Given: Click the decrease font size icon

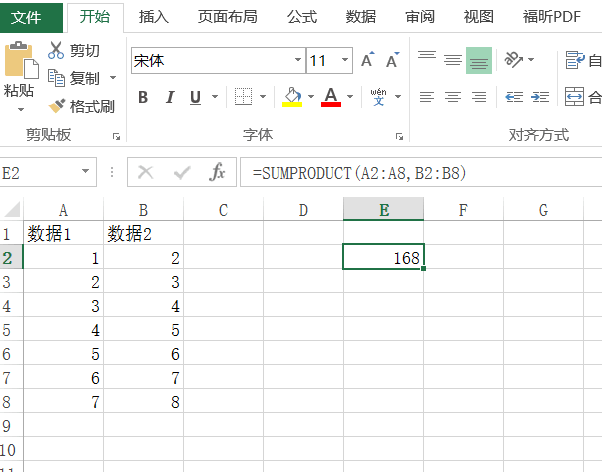Looking at the screenshot, I should (x=391, y=61).
